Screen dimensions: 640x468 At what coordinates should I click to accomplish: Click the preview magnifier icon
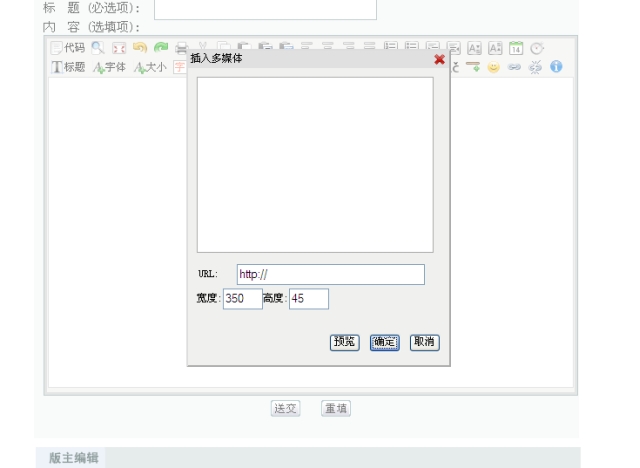[x=97, y=47]
